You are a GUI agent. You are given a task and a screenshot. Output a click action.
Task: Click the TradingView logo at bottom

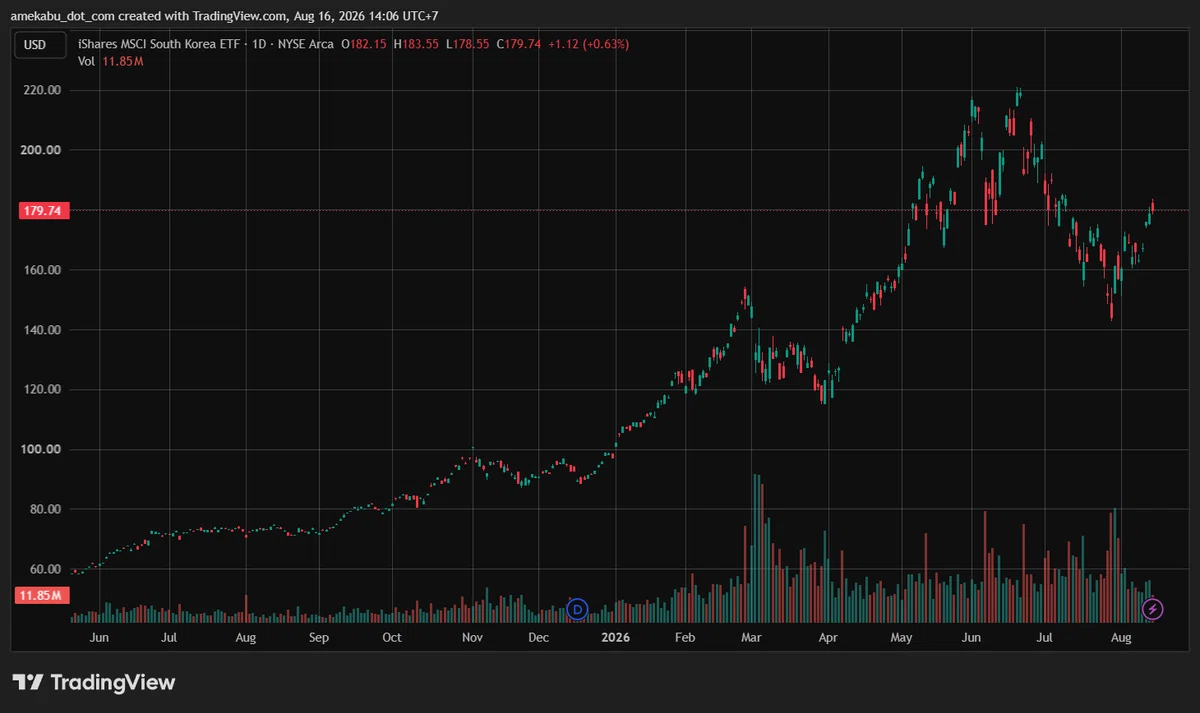point(94,682)
